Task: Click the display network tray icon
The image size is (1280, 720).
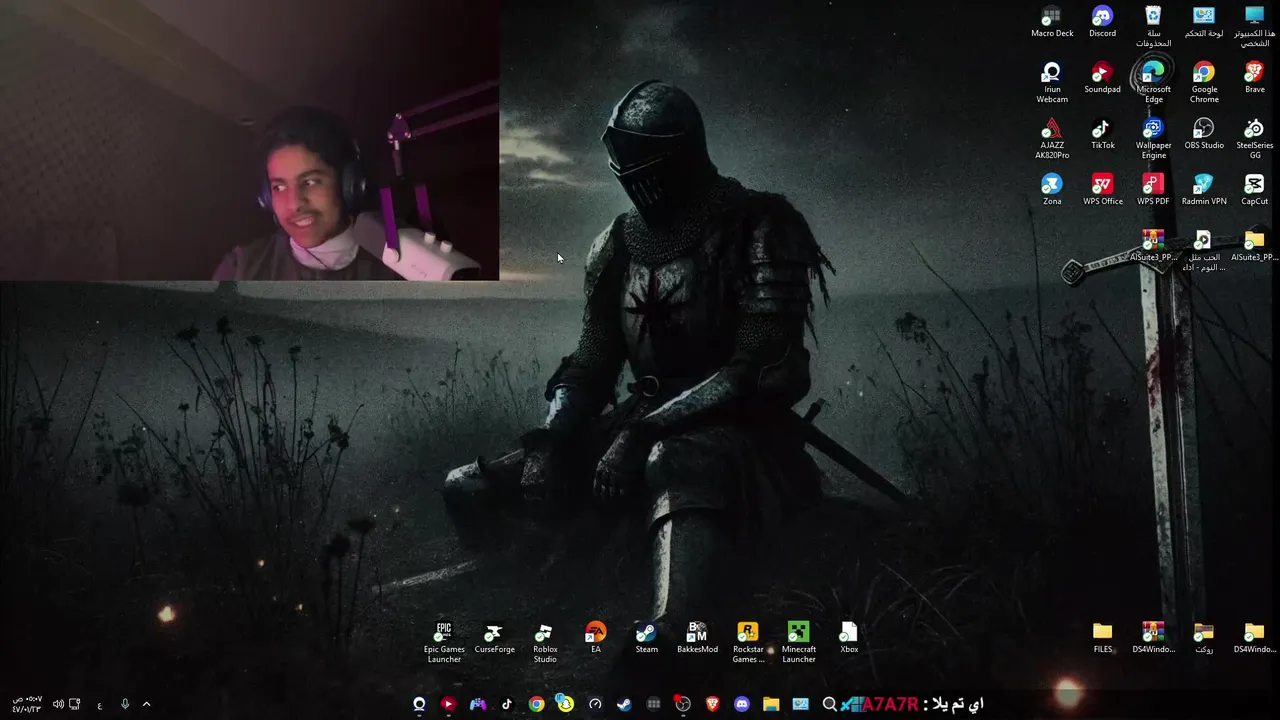Action: tap(74, 704)
